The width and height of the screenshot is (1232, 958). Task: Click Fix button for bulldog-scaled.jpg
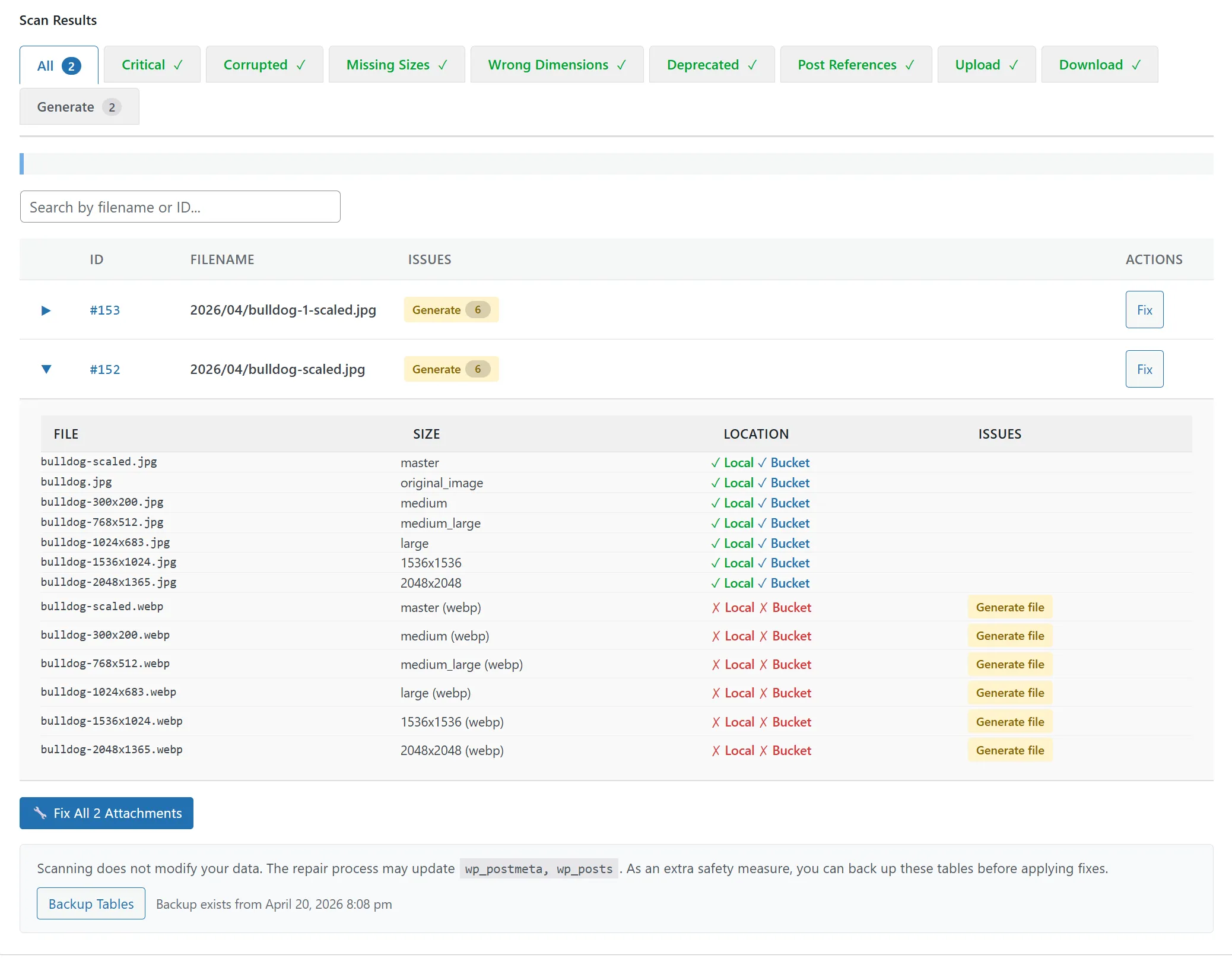pos(1144,369)
